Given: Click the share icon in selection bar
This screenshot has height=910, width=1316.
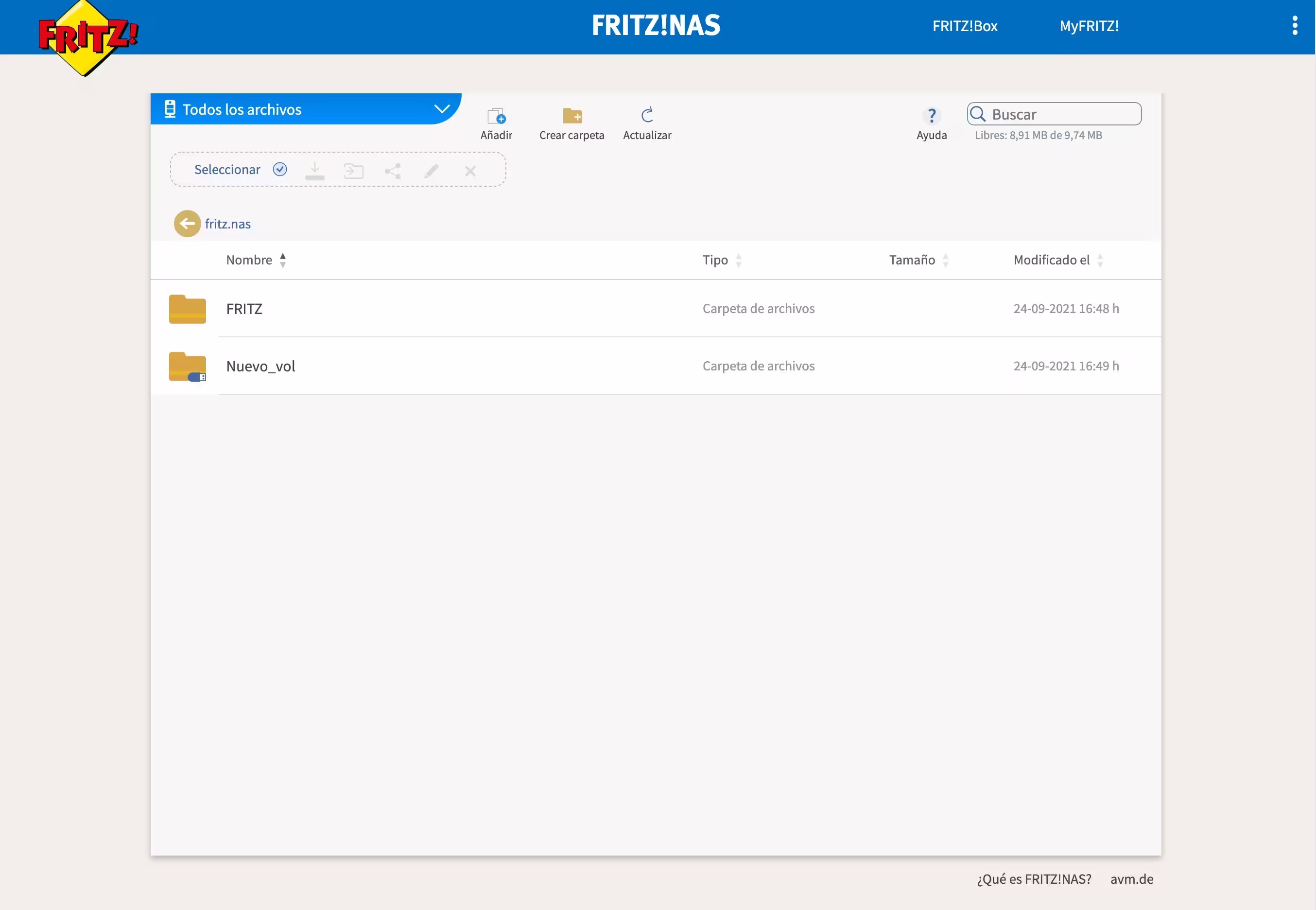Looking at the screenshot, I should coord(393,171).
